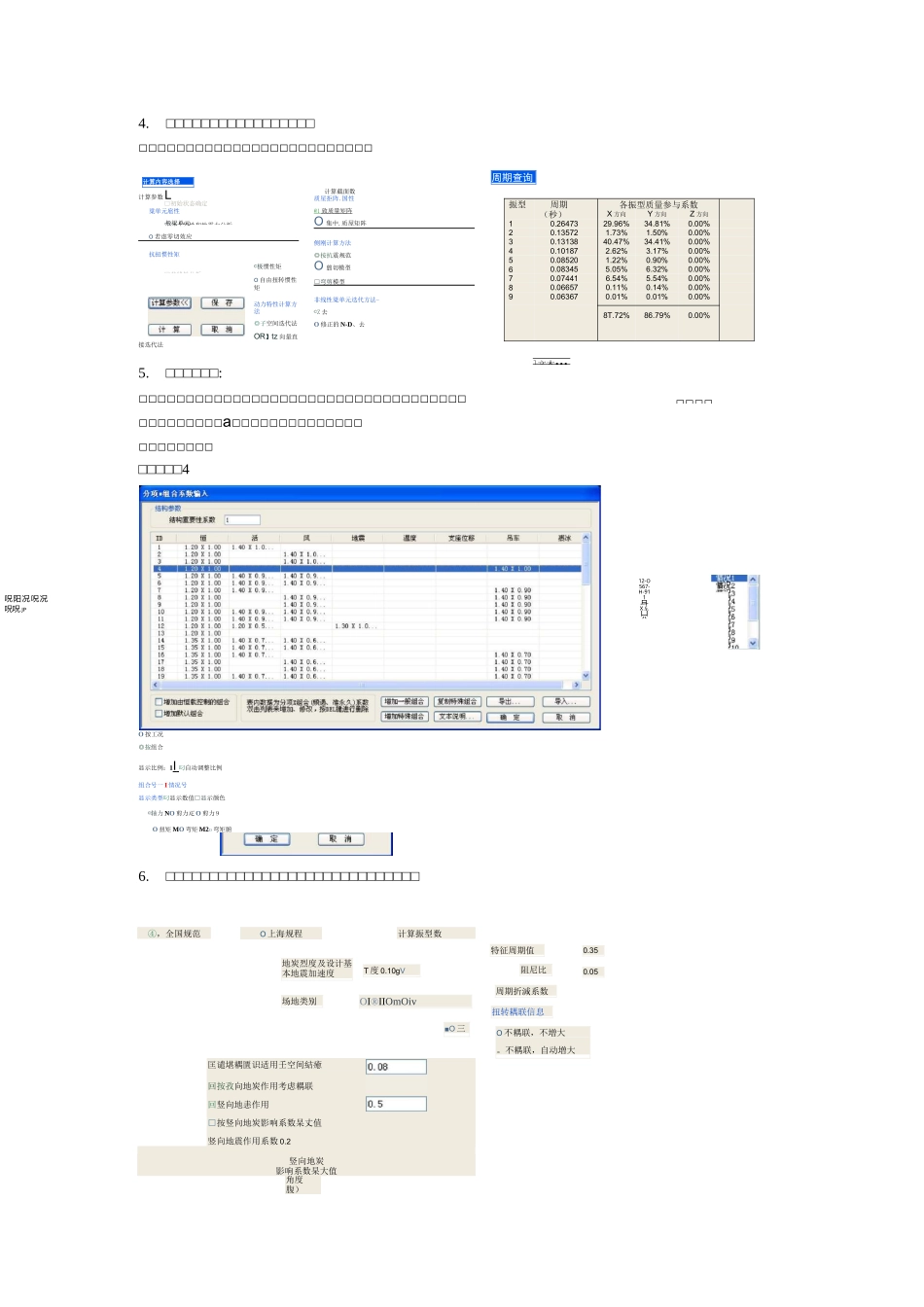Select the 剪切模型 radio option
Image resolution: width=924 pixels, height=1307 pixels.
[x=318, y=265]
